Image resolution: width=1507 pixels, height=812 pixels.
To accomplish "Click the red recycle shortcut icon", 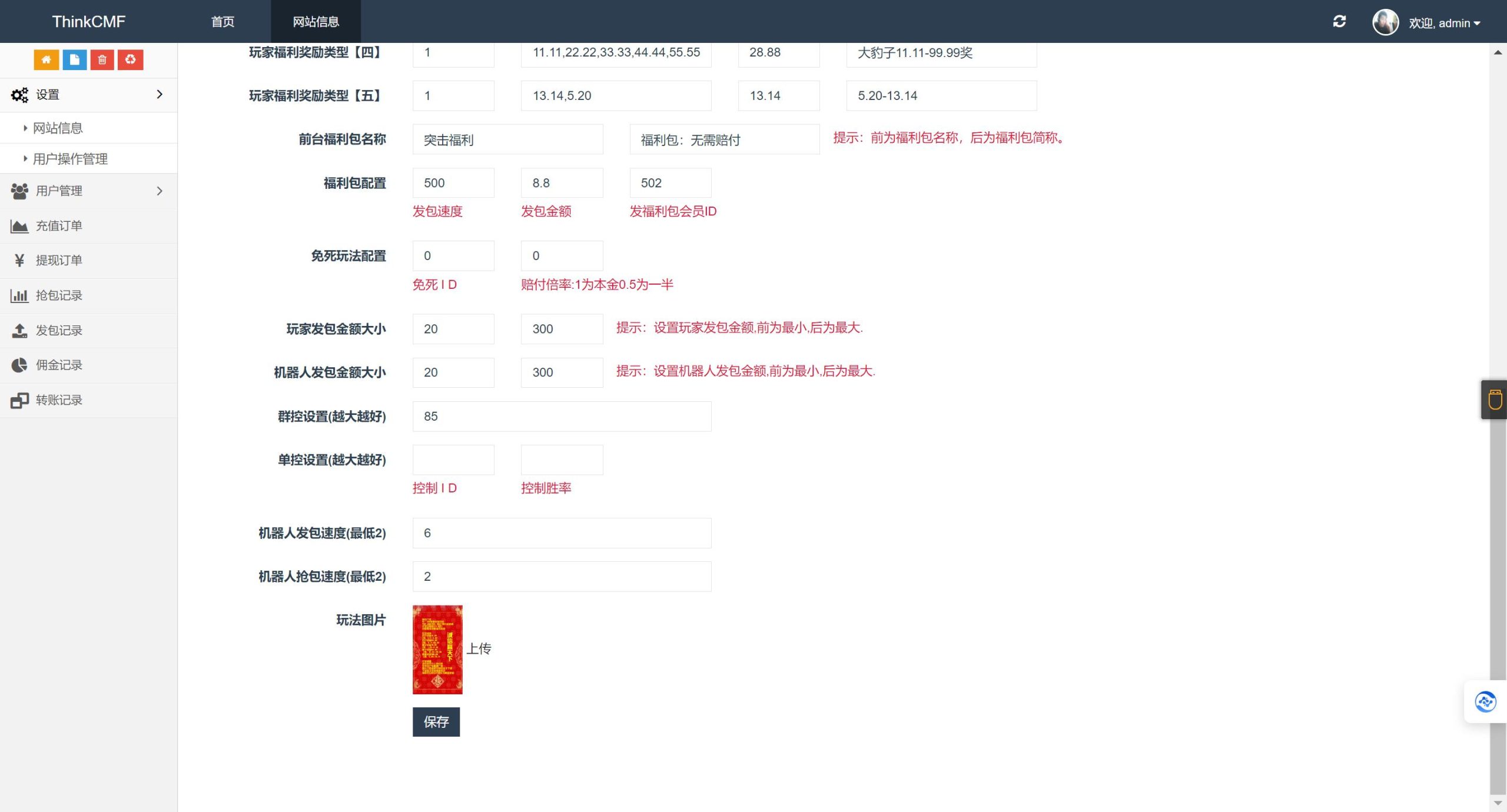I will 130,59.
